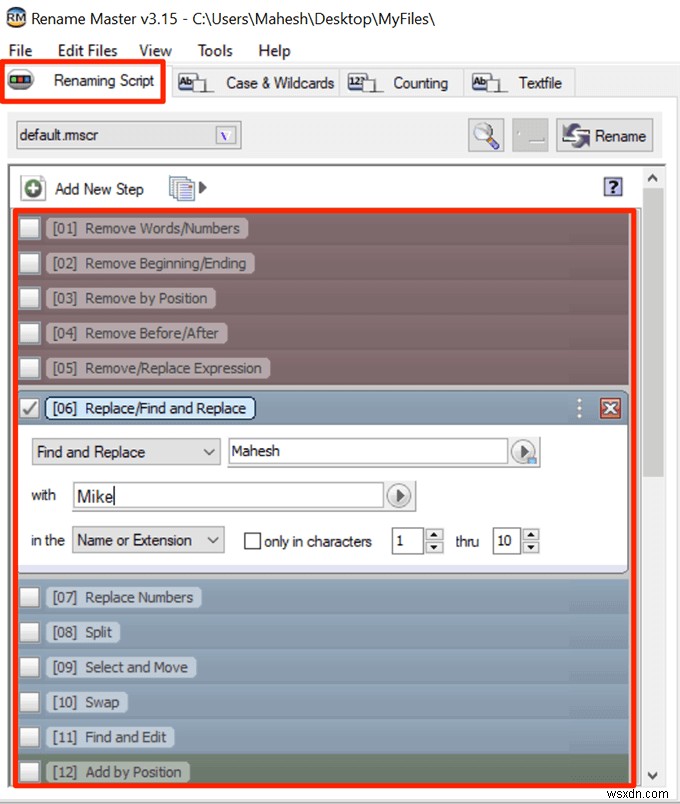680x804 pixels.
Task: Open the default.rmscr script dropdown
Action: click(225, 135)
